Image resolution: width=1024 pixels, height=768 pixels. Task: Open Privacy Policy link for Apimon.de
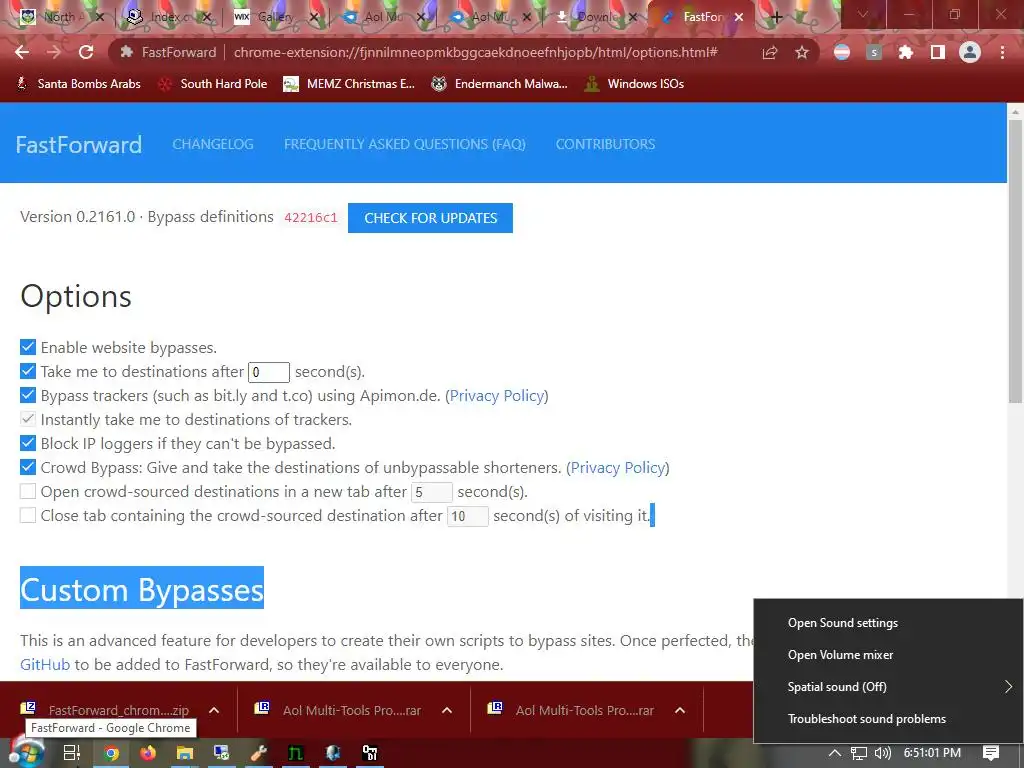pyautogui.click(x=497, y=396)
